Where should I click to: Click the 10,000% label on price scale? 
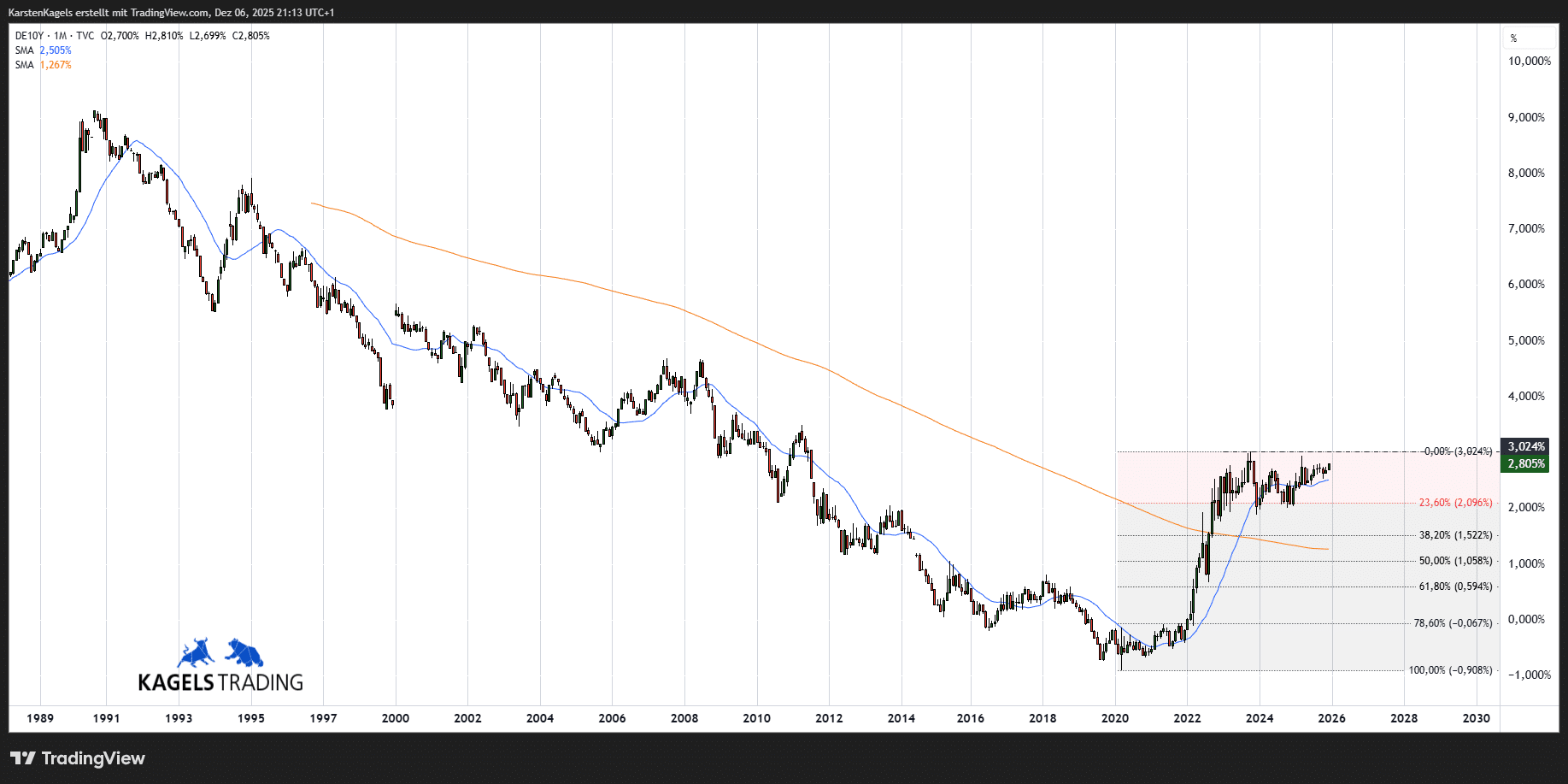pyautogui.click(x=1529, y=62)
